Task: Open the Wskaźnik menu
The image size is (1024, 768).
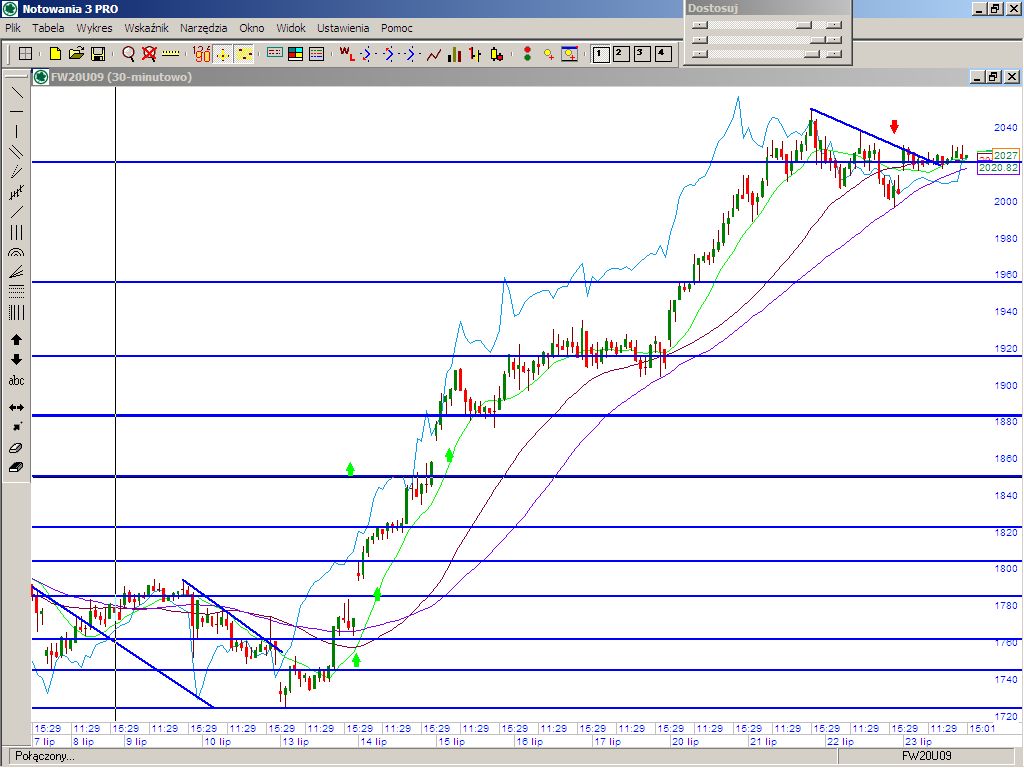Action: pos(146,28)
